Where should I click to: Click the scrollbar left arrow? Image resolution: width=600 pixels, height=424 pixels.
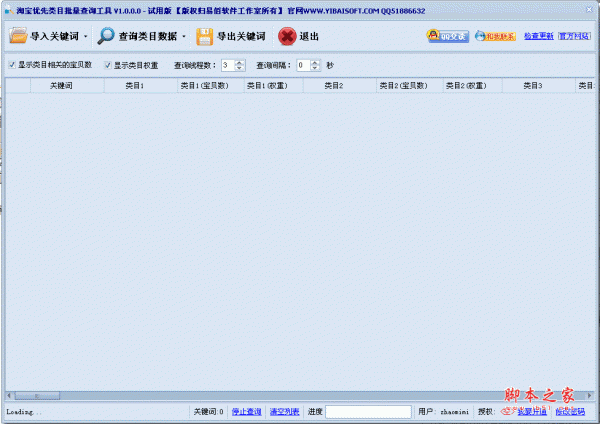point(10,396)
